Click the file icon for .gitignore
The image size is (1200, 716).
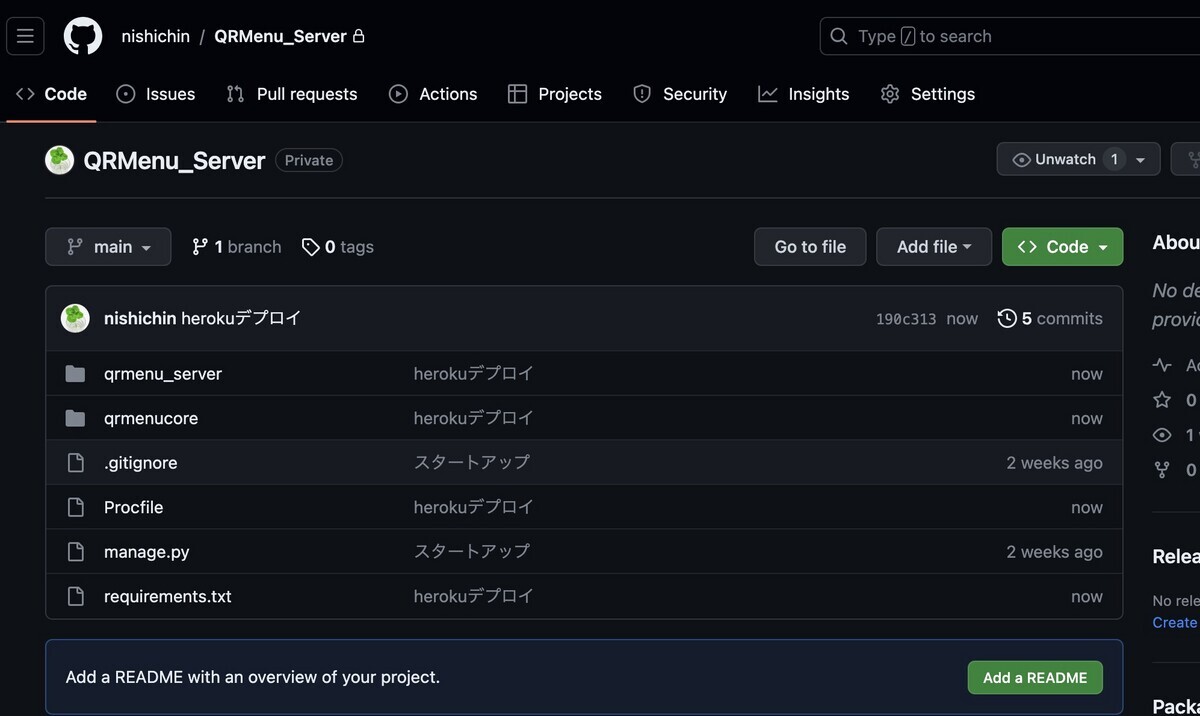pyautogui.click(x=75, y=463)
